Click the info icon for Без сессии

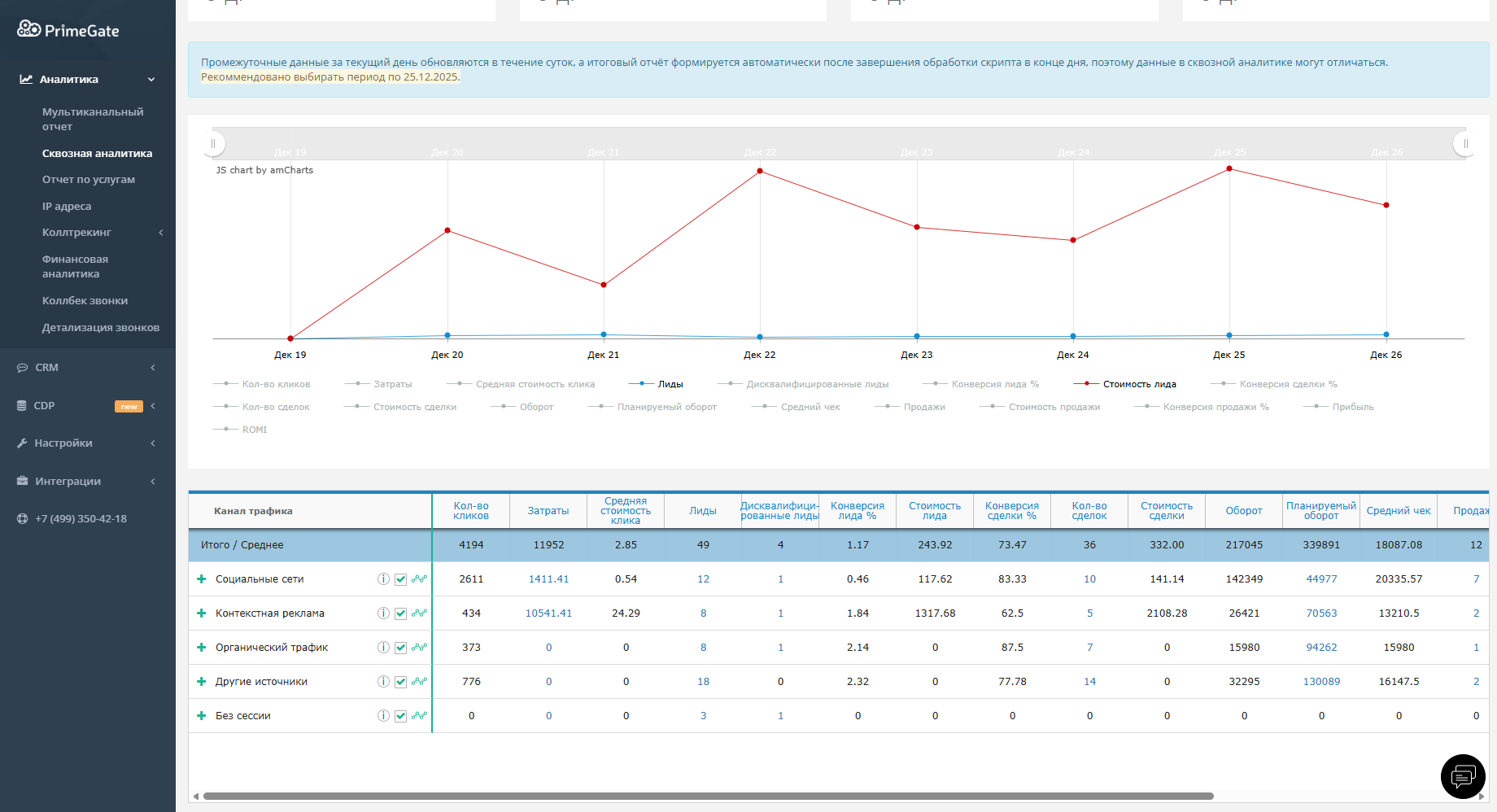383,716
